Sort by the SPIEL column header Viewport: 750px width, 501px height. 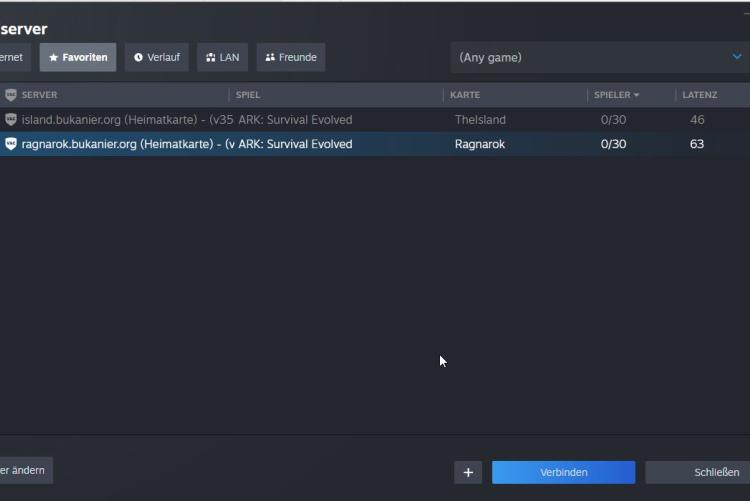[248, 95]
